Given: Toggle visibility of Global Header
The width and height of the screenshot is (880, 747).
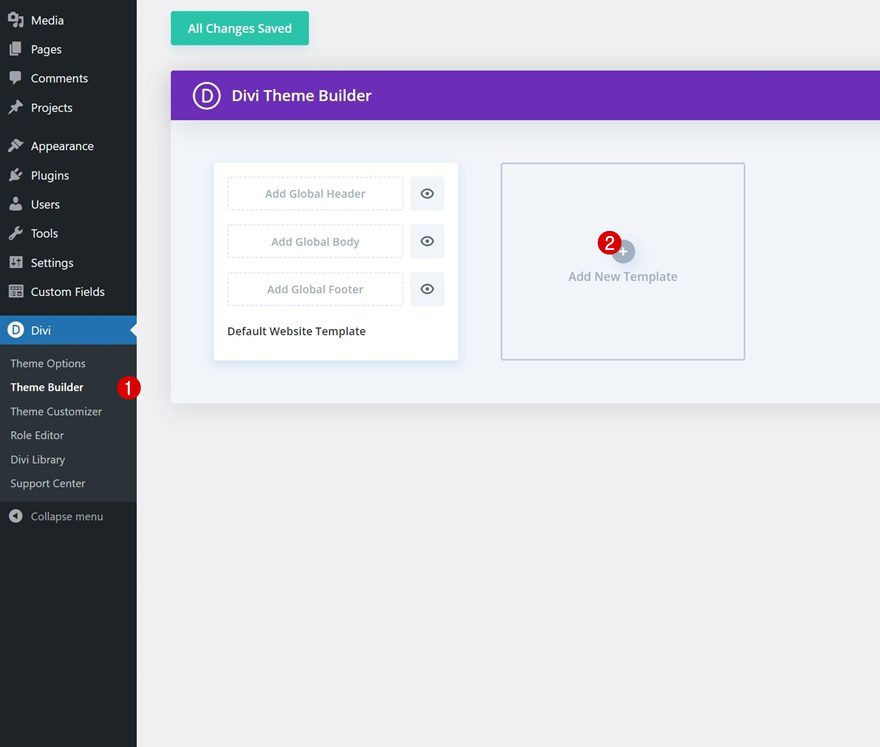Looking at the screenshot, I should pyautogui.click(x=427, y=194).
